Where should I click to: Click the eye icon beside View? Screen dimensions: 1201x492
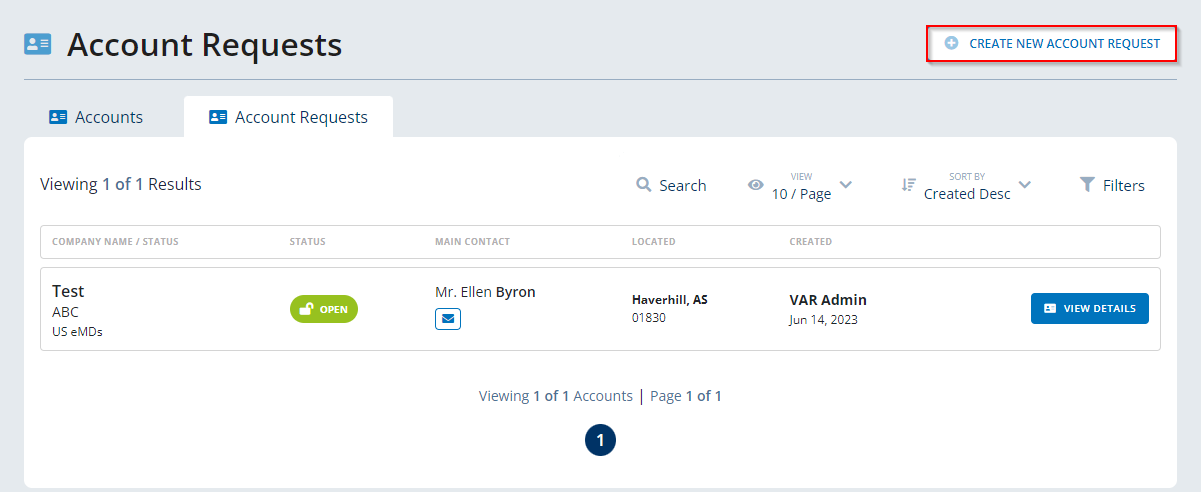[756, 185]
